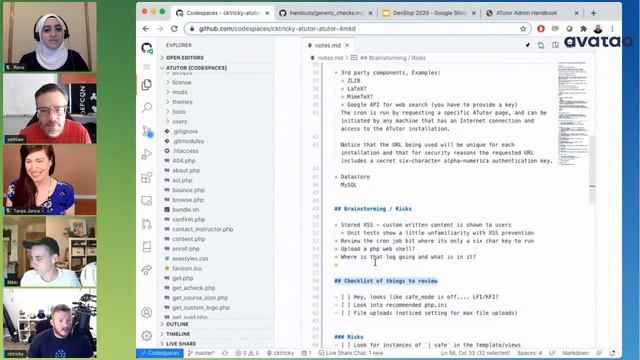Click the notifications bell in the status bar
Screen dimensions: 640x360
tap(612, 353)
